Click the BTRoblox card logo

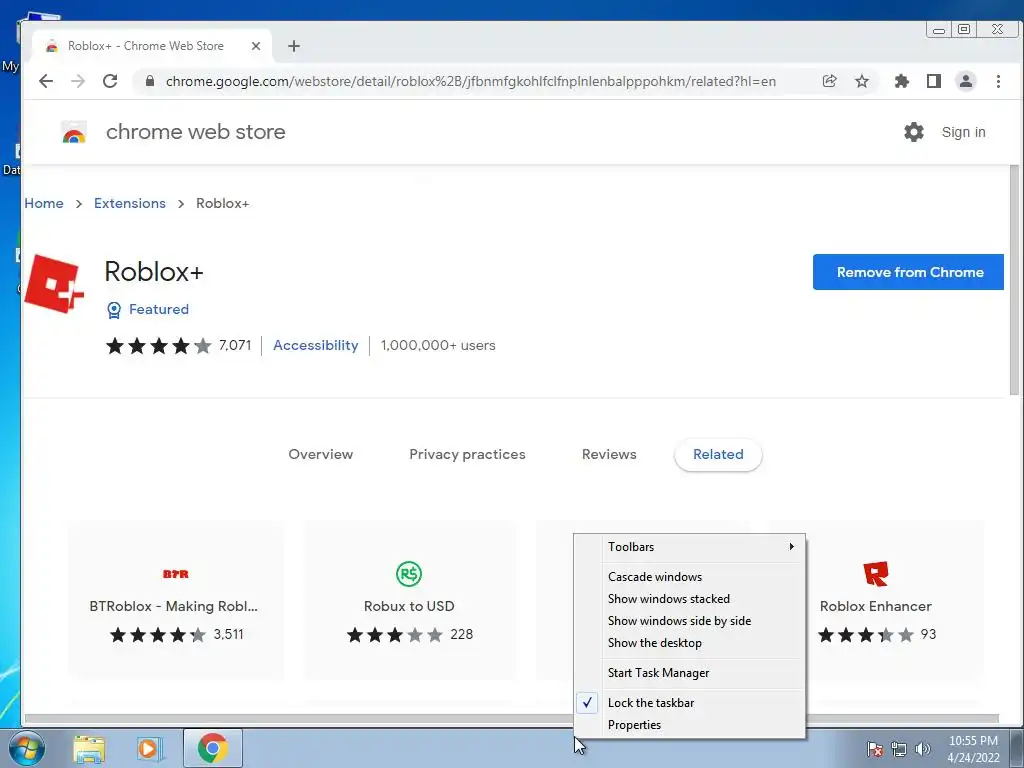176,574
